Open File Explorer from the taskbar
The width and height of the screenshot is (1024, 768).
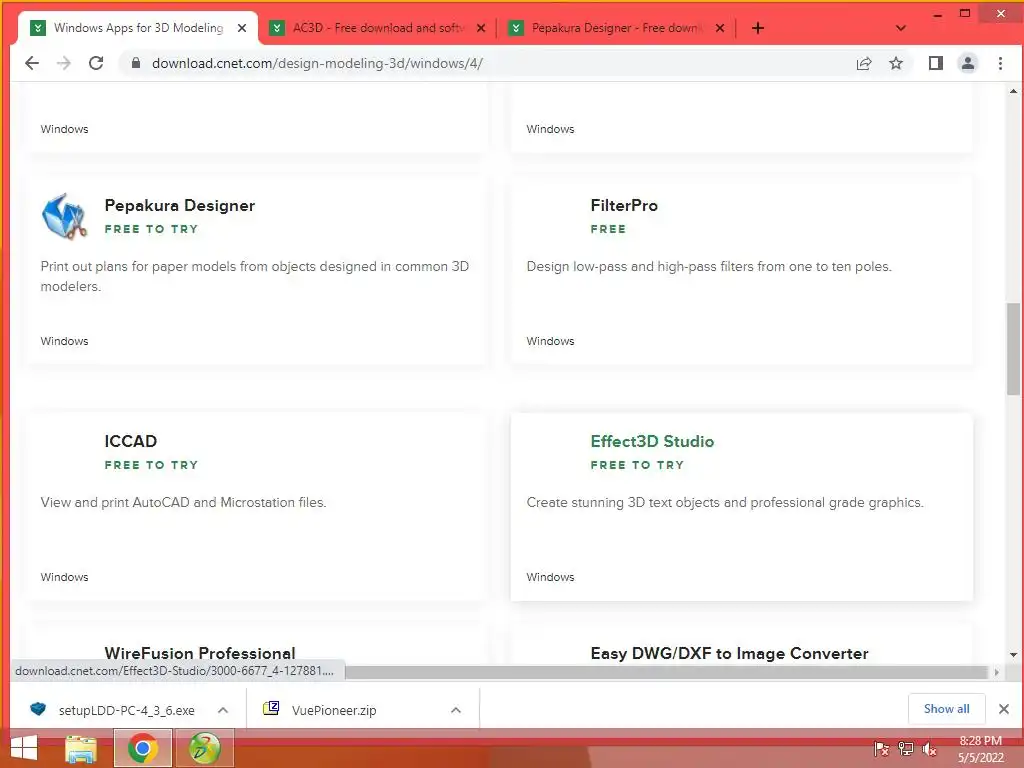(81, 748)
